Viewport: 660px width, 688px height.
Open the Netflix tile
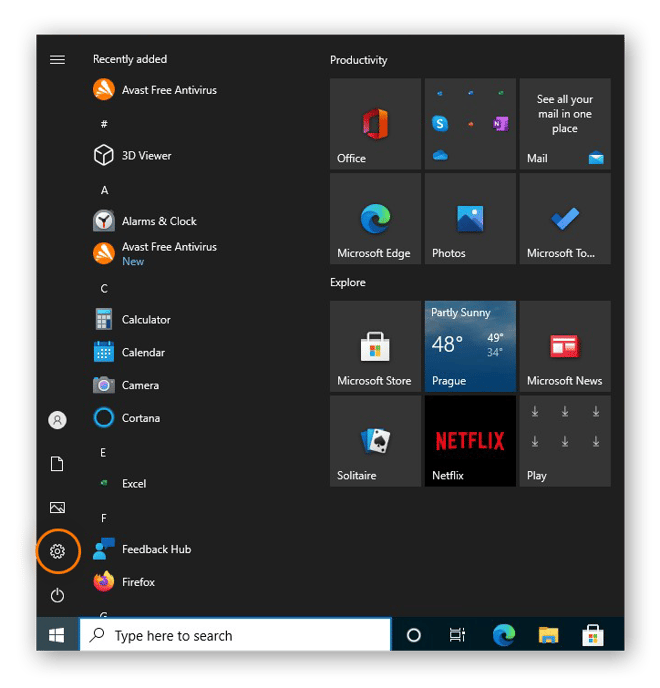pyautogui.click(x=470, y=441)
